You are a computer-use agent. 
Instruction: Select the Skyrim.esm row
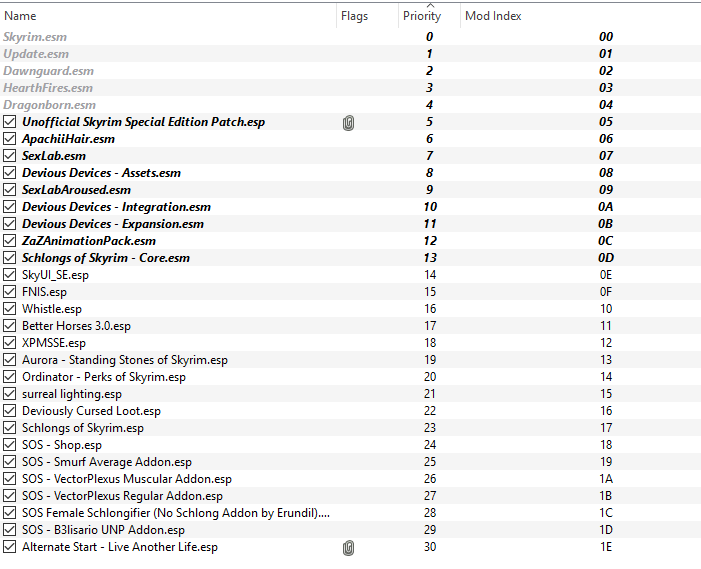click(x=350, y=37)
